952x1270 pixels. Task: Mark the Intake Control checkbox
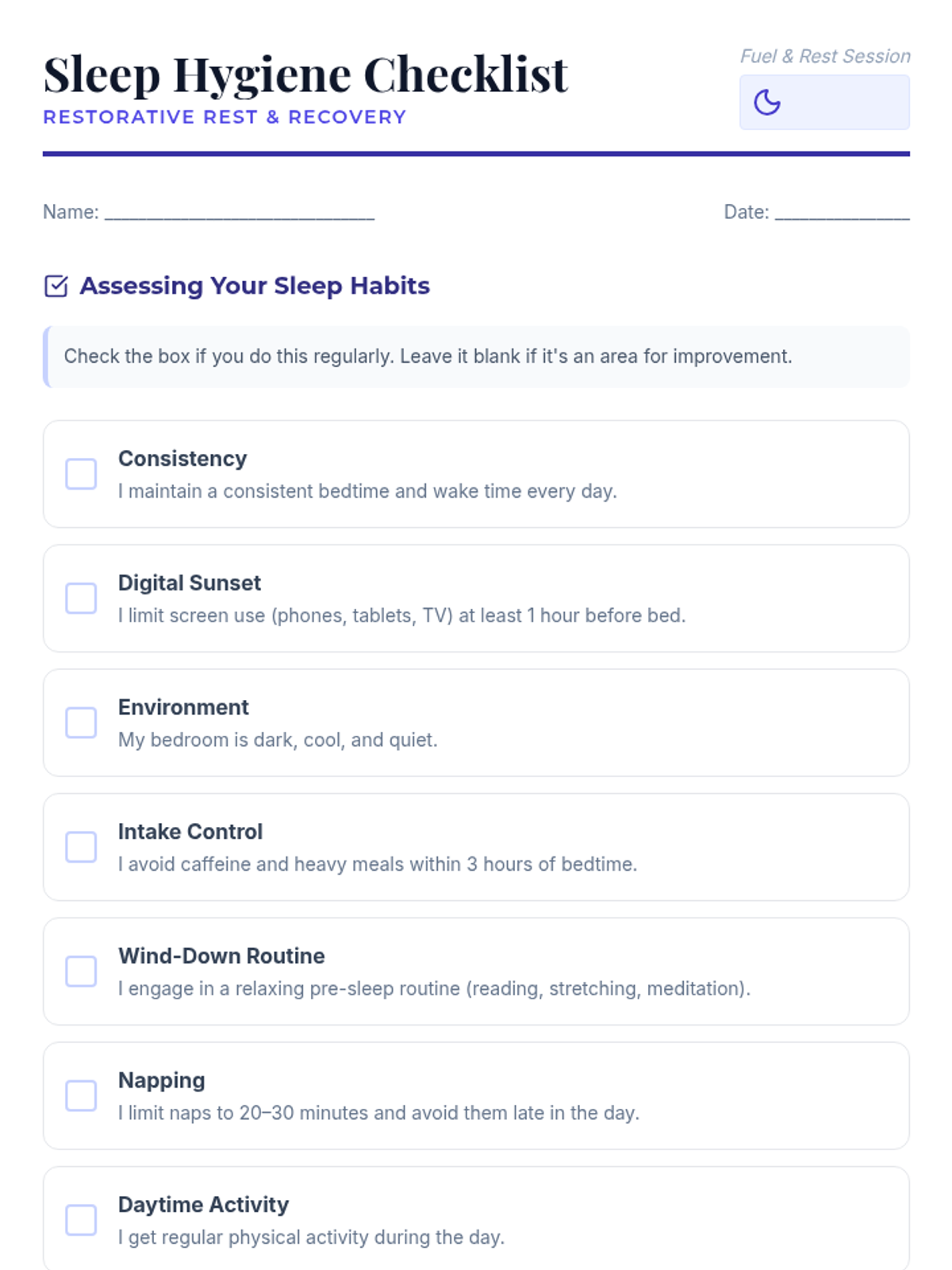(81, 847)
